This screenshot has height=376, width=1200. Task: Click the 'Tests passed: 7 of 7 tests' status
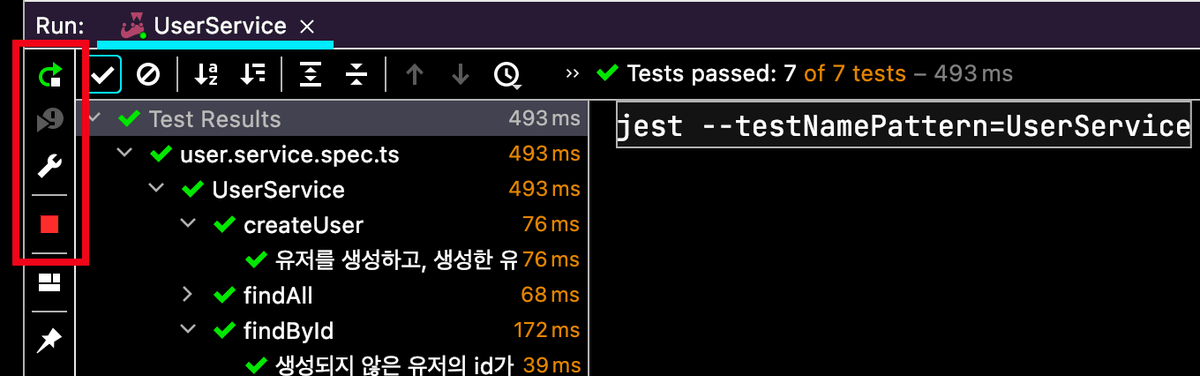(x=766, y=73)
